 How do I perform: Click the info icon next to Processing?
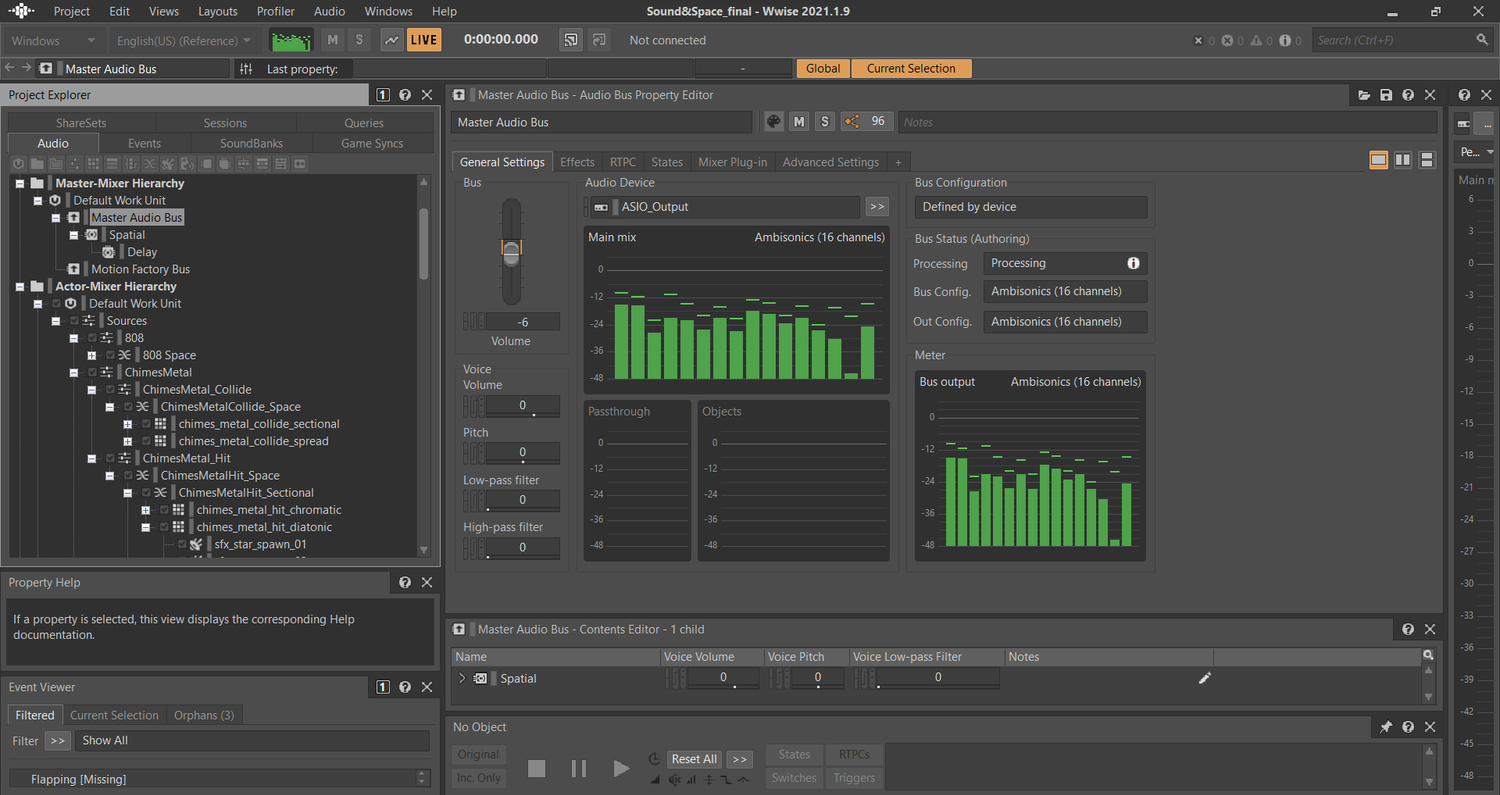coord(1134,263)
